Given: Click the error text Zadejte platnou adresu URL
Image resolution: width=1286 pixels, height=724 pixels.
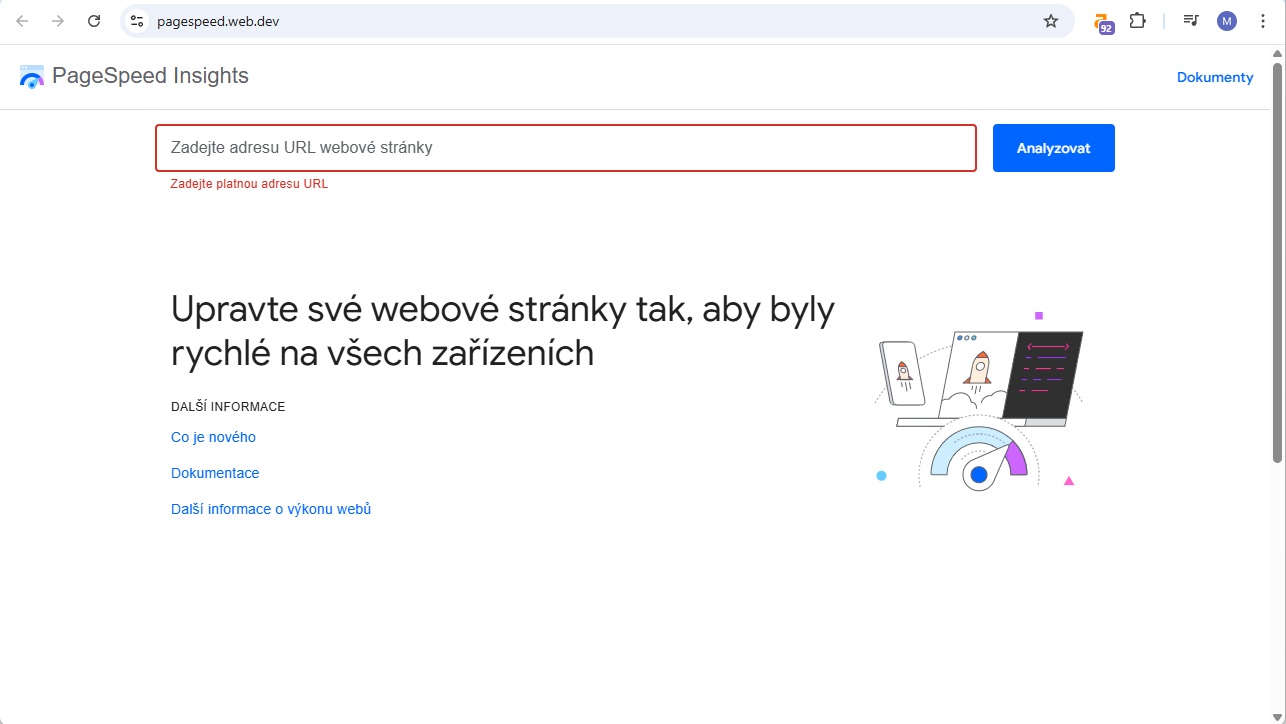Looking at the screenshot, I should [x=249, y=184].
